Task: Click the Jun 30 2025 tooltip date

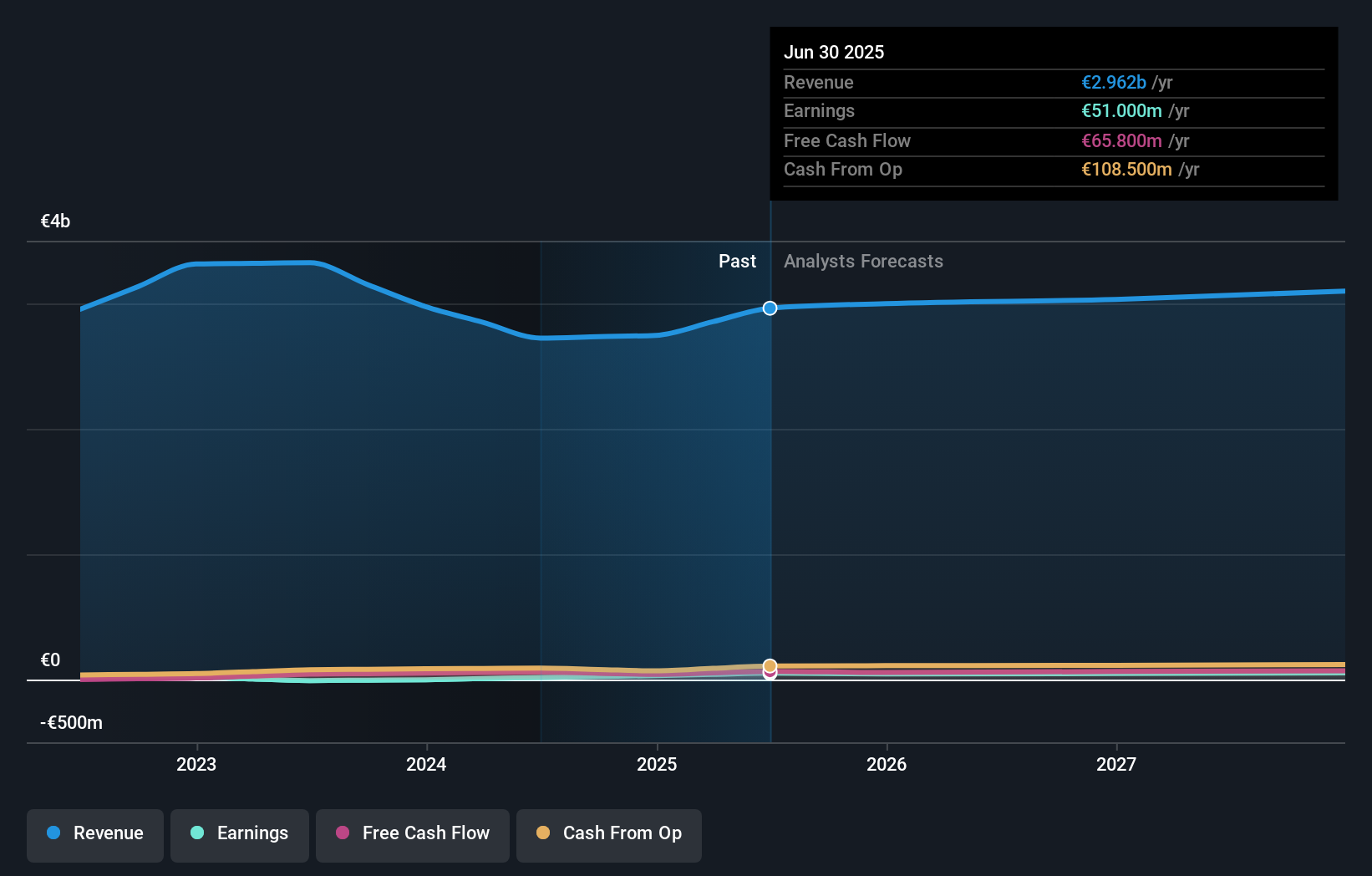Action: tap(834, 53)
